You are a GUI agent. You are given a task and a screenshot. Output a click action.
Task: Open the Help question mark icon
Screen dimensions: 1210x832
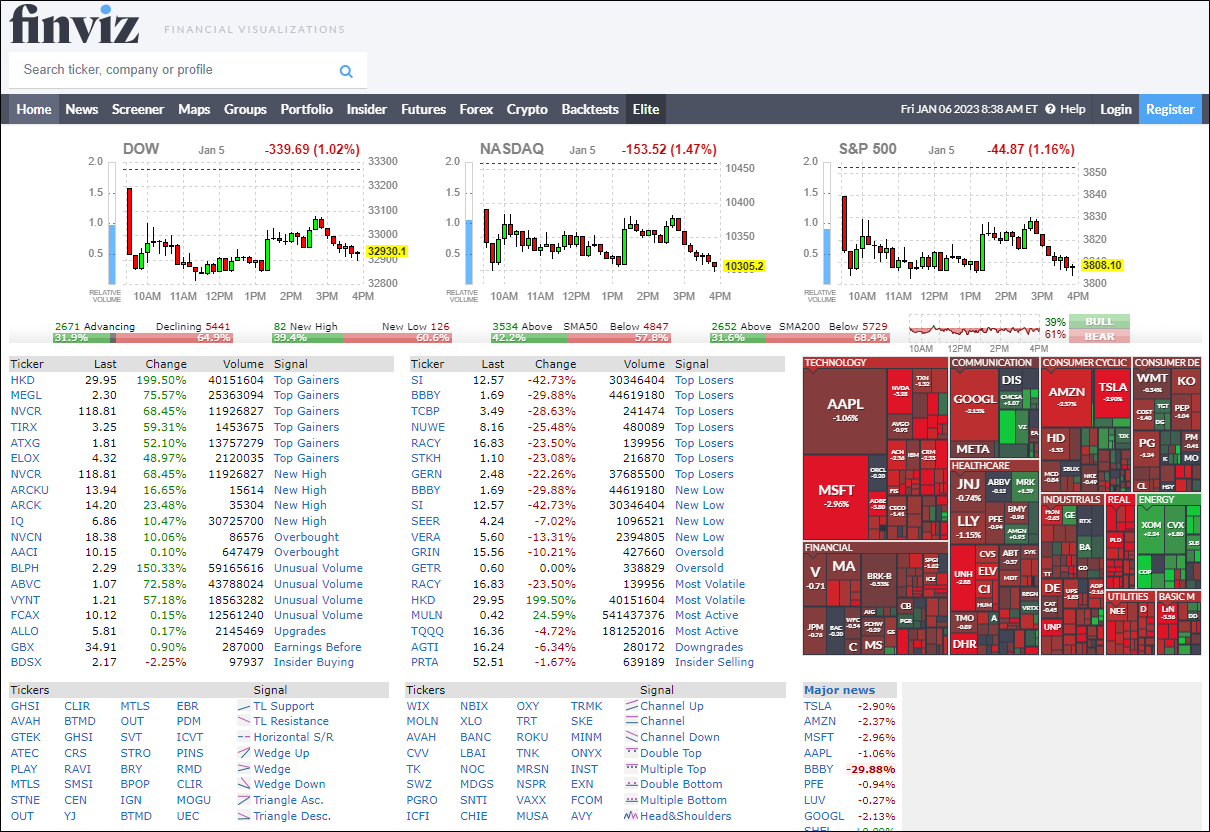pyautogui.click(x=1050, y=109)
